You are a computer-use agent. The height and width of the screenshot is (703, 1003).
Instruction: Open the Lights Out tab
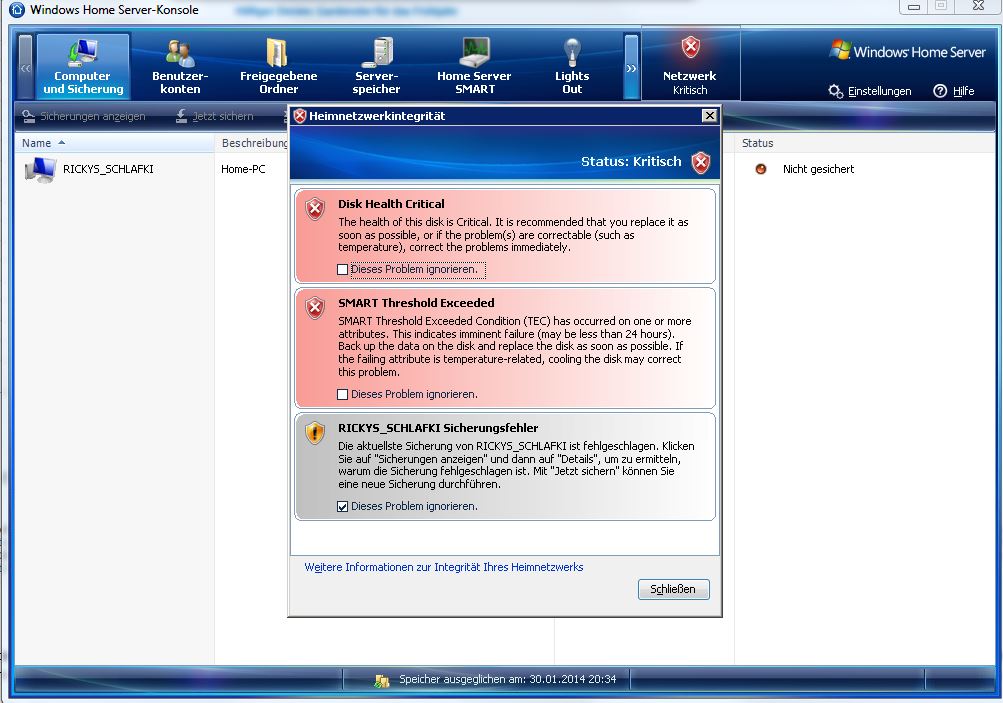tap(572, 67)
